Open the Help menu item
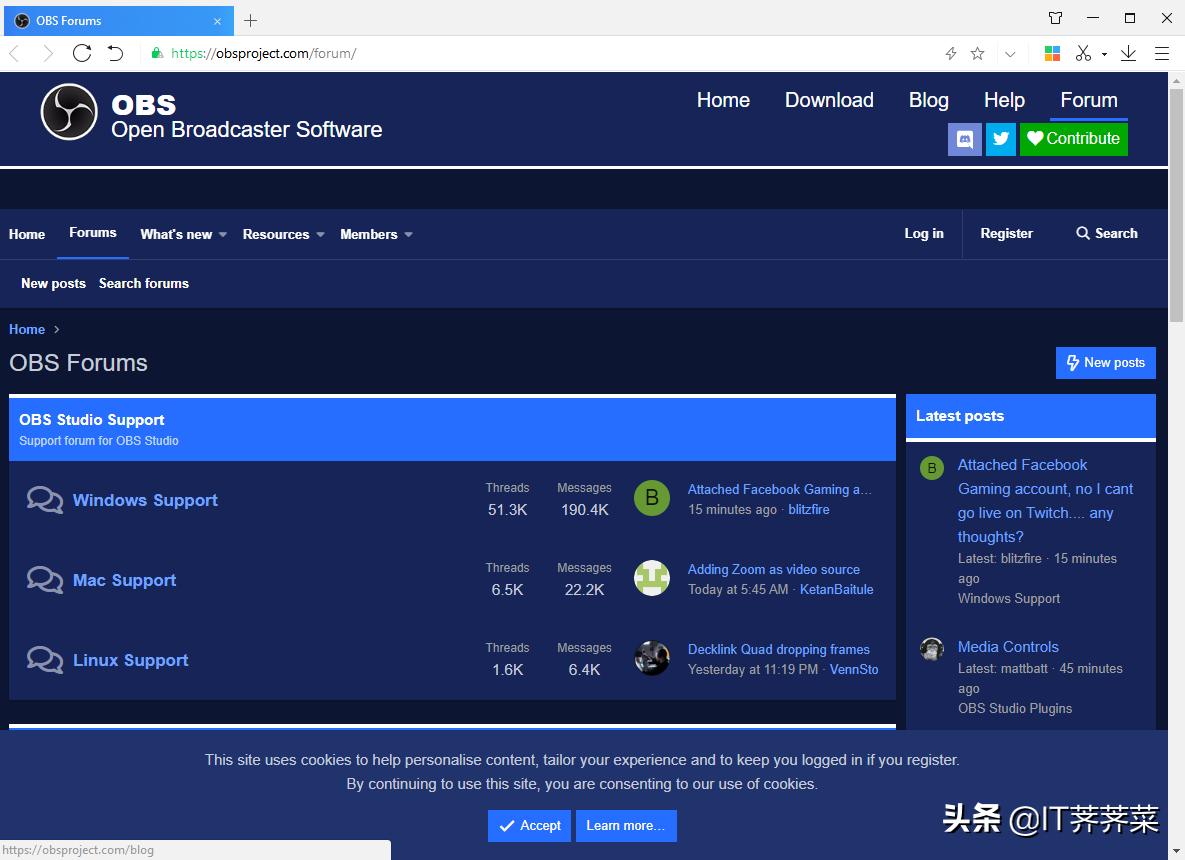 pyautogui.click(x=1004, y=100)
